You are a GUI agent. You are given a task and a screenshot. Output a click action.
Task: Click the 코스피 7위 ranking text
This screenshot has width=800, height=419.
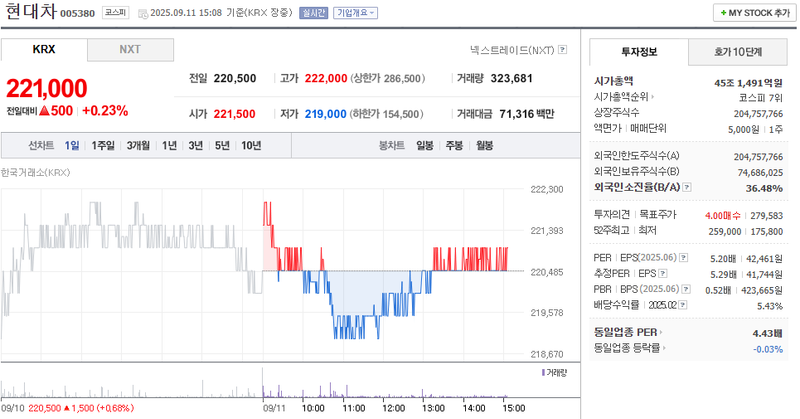tap(761, 98)
